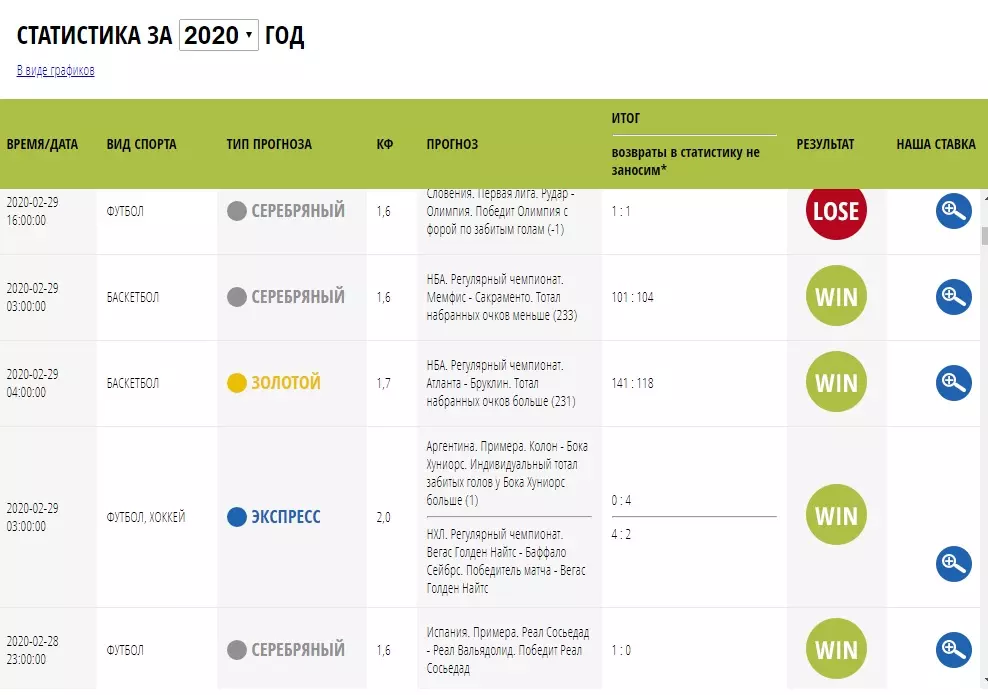Open magnifier icon in the Экспресс row
The height and width of the screenshot is (695, 988).
point(953,563)
